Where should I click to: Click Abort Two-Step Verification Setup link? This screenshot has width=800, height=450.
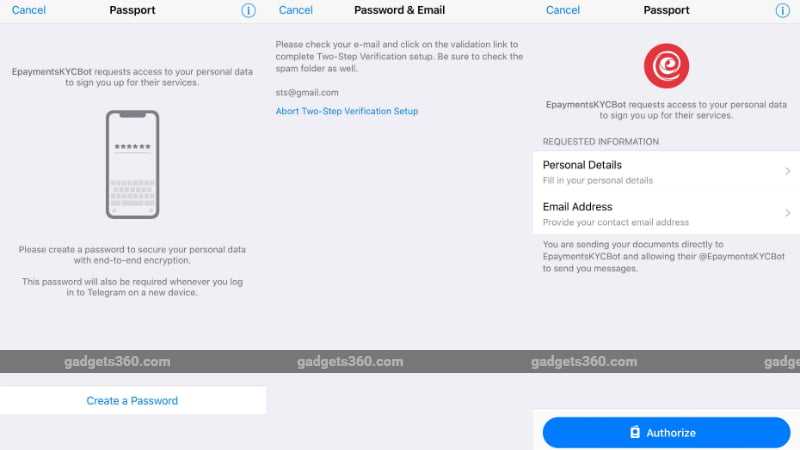point(347,111)
